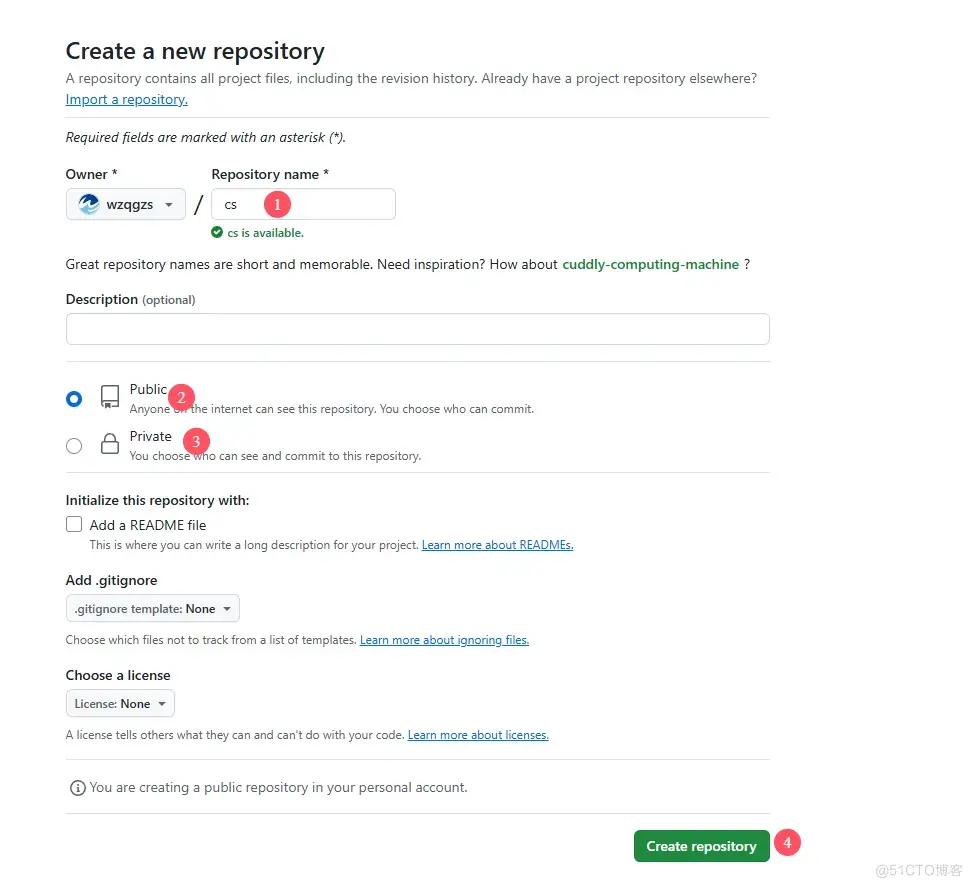Image resolution: width=972 pixels, height=887 pixels.
Task: Click the wzqgzs owner avatar icon
Action: pyautogui.click(x=89, y=204)
